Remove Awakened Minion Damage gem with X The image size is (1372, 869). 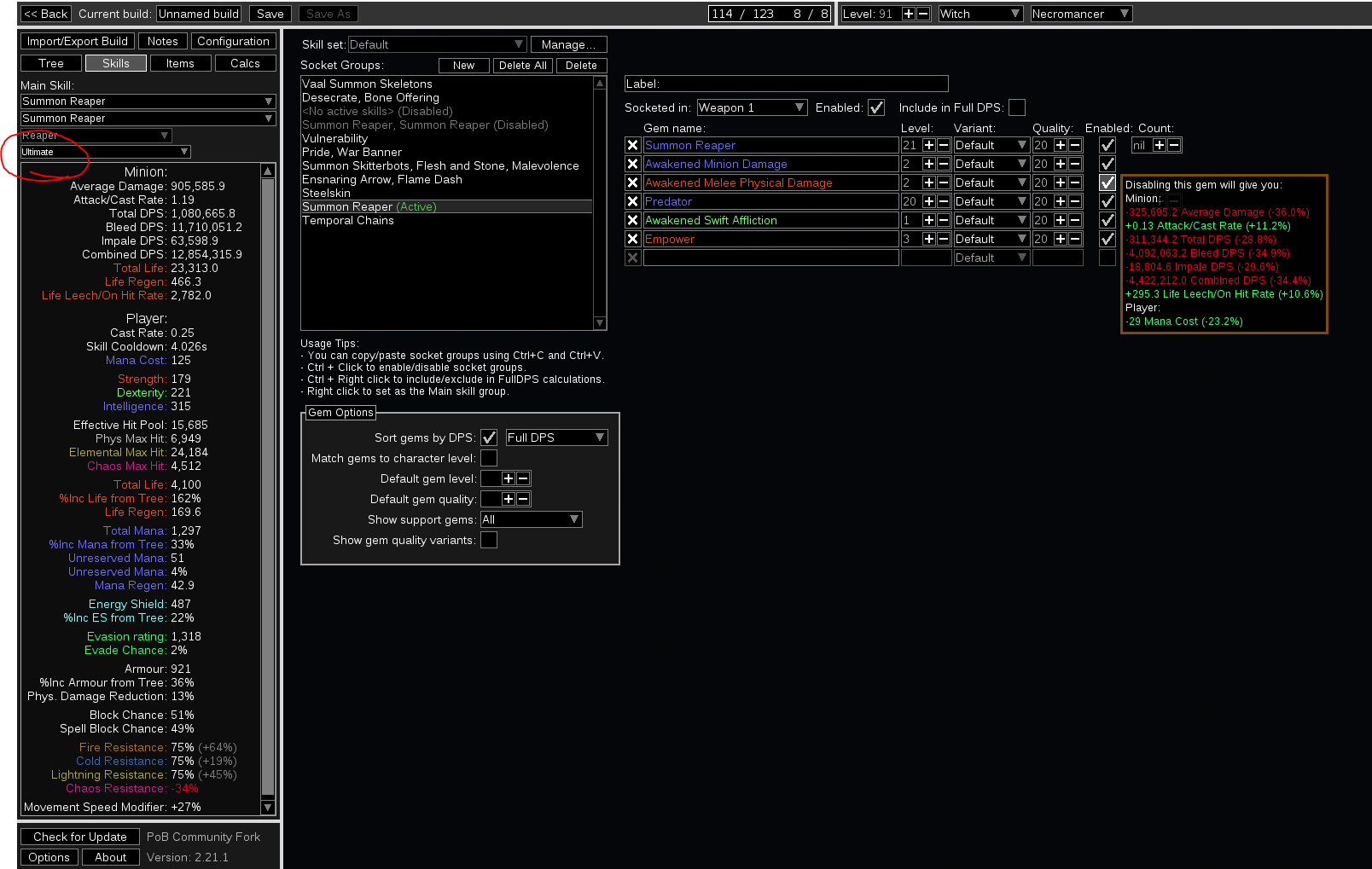632,164
